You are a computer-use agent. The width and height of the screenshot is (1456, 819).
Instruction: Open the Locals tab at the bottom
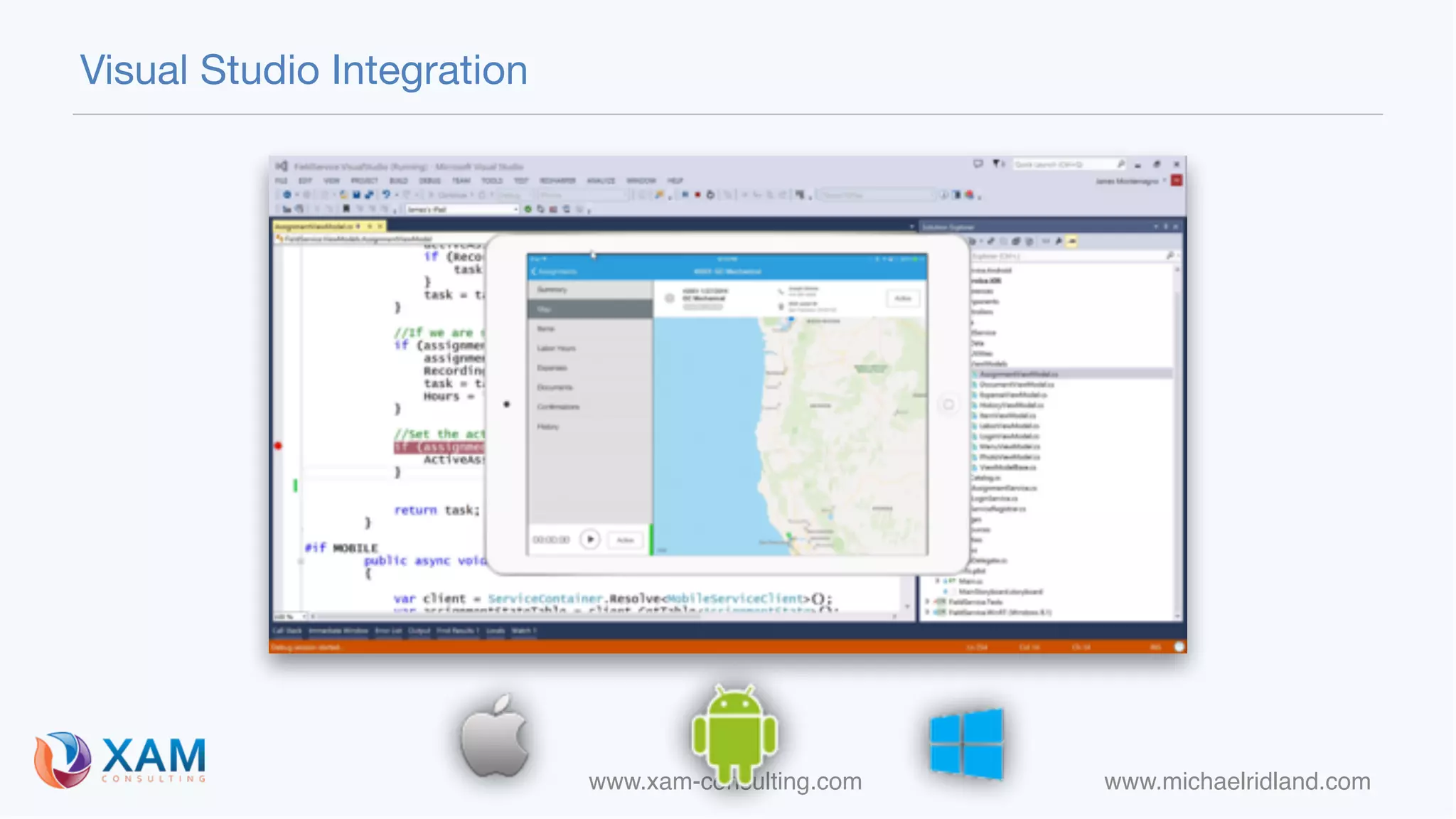click(x=496, y=631)
